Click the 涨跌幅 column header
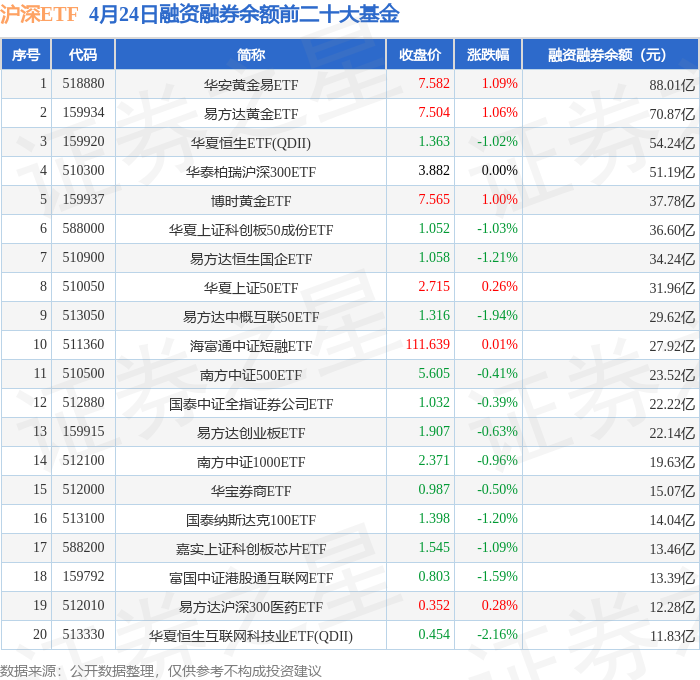 click(x=488, y=55)
